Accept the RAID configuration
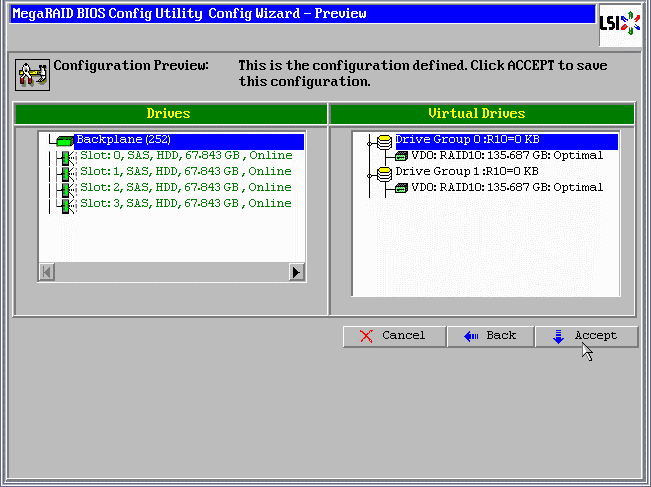The height and width of the screenshot is (487, 651). click(587, 336)
